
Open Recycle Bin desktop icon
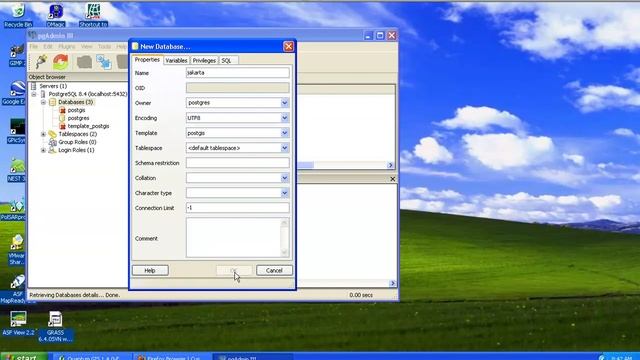click(x=18, y=16)
